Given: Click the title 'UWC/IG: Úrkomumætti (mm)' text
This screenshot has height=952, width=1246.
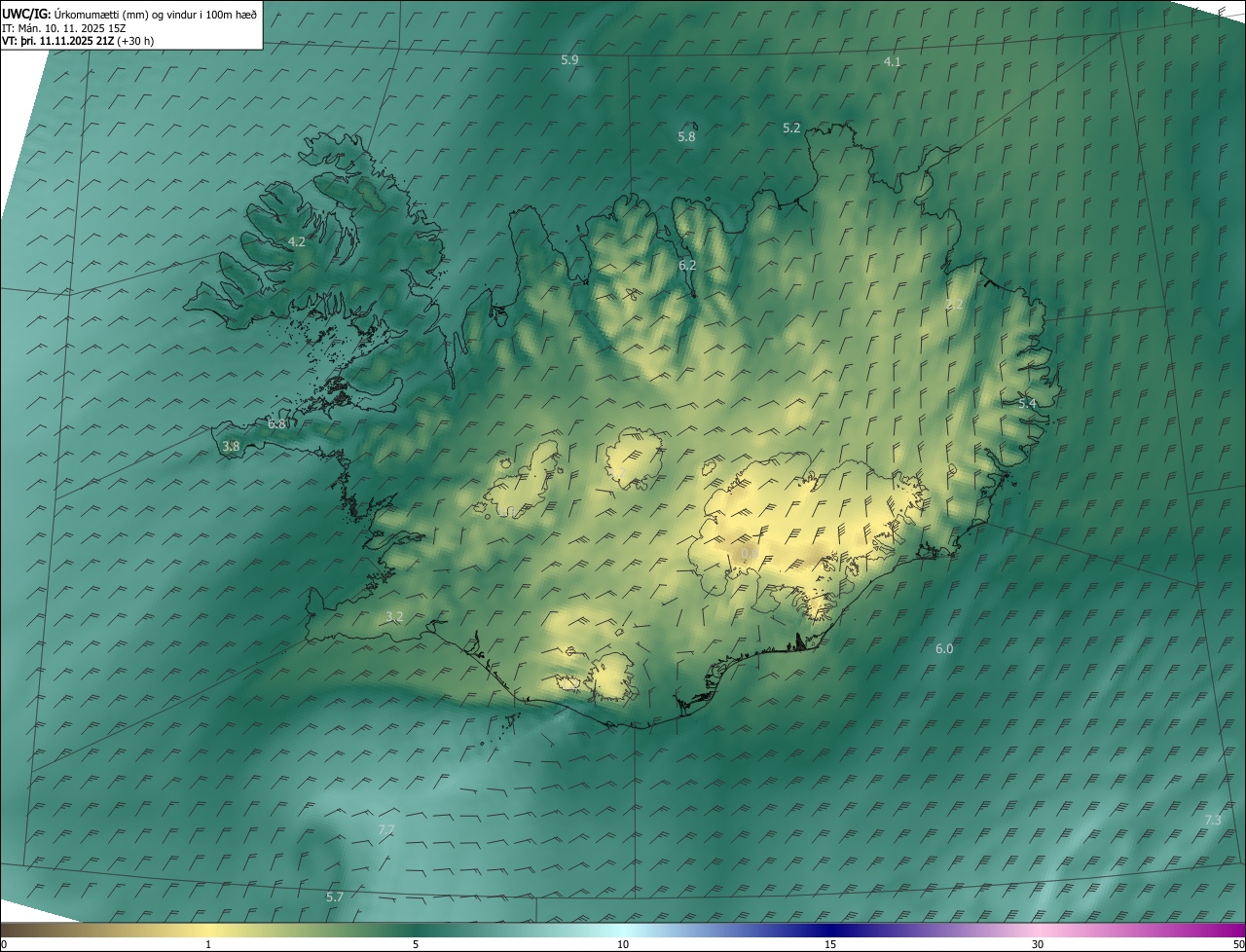Looking at the screenshot, I should [x=74, y=15].
